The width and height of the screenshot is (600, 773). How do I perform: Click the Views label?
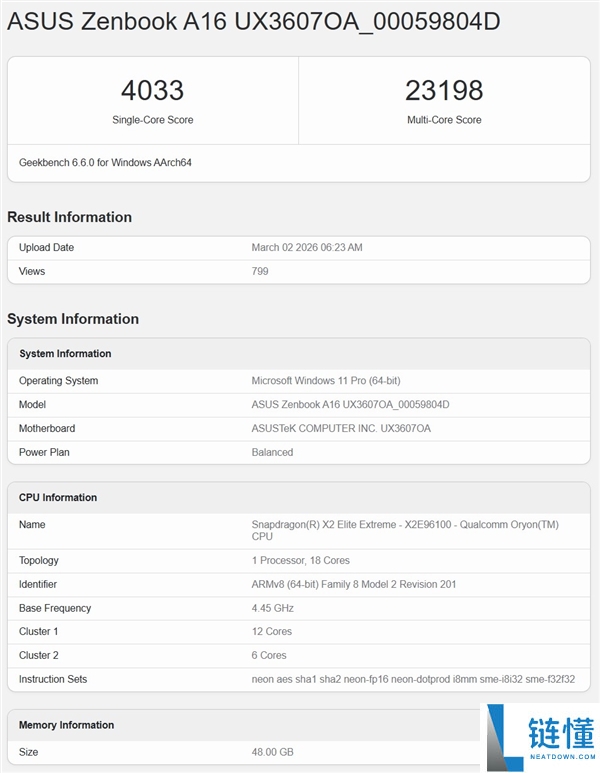coord(32,271)
